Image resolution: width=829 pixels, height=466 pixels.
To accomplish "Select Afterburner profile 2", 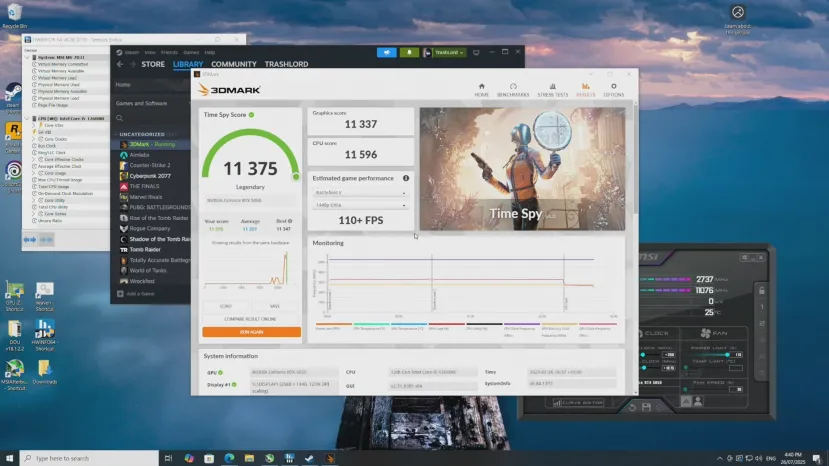I will tap(762, 323).
